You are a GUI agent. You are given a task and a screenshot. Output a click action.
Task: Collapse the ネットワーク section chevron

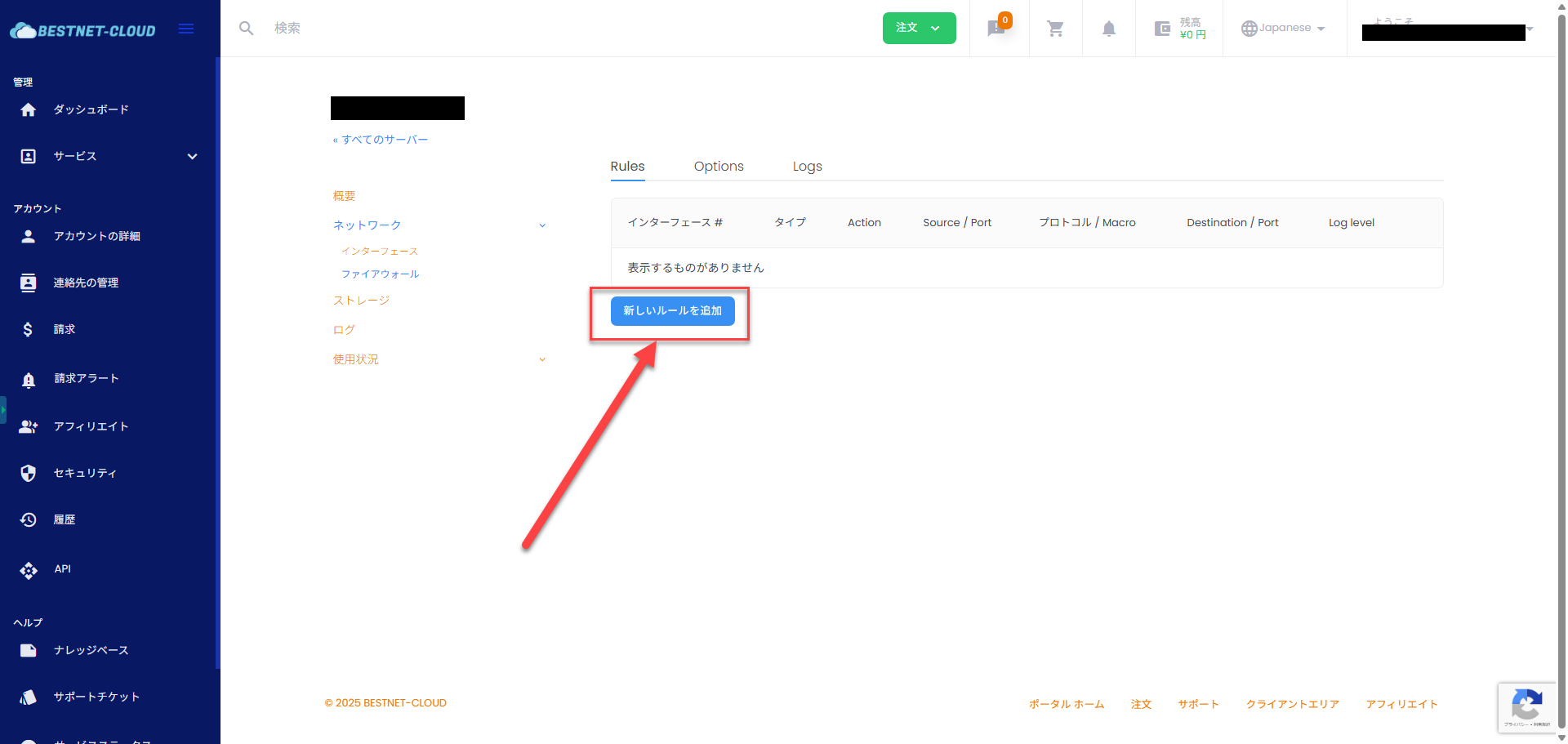[542, 225]
